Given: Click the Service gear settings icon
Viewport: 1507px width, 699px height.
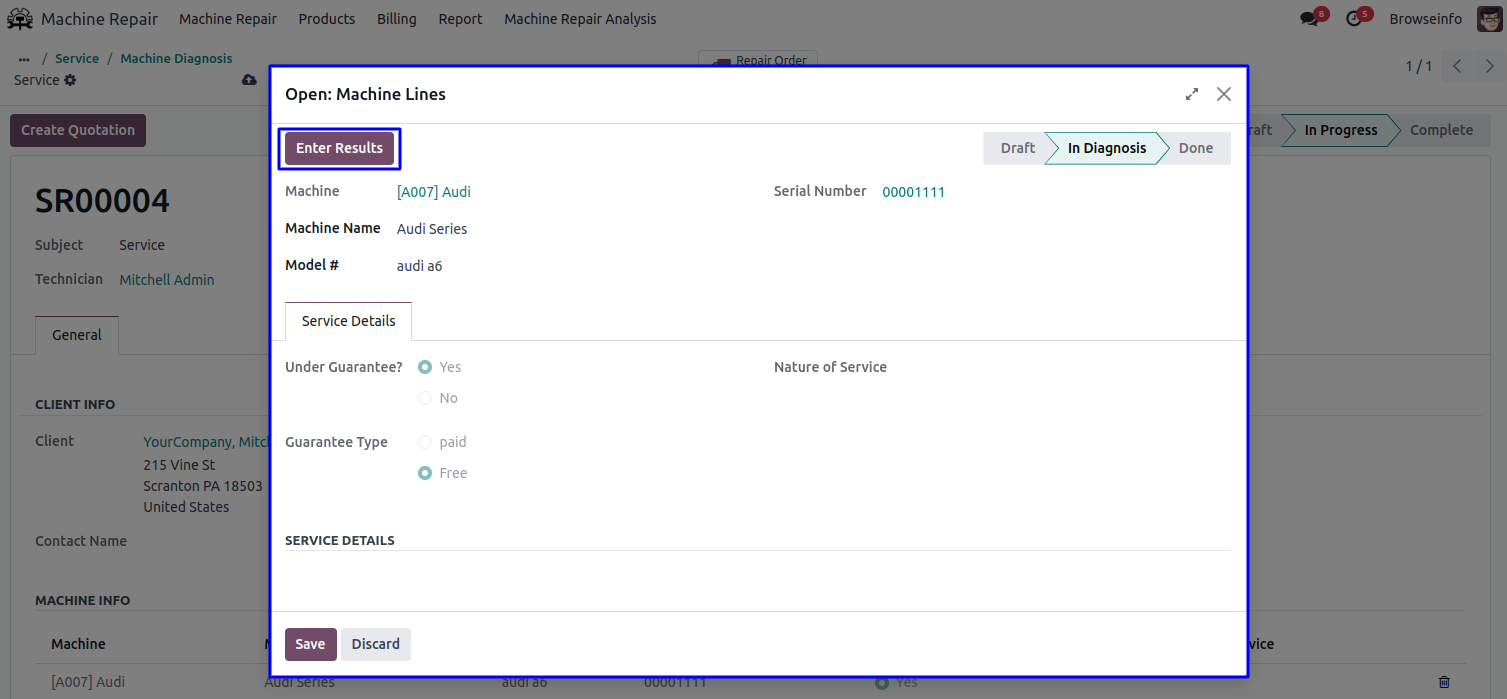Looking at the screenshot, I should tap(70, 80).
